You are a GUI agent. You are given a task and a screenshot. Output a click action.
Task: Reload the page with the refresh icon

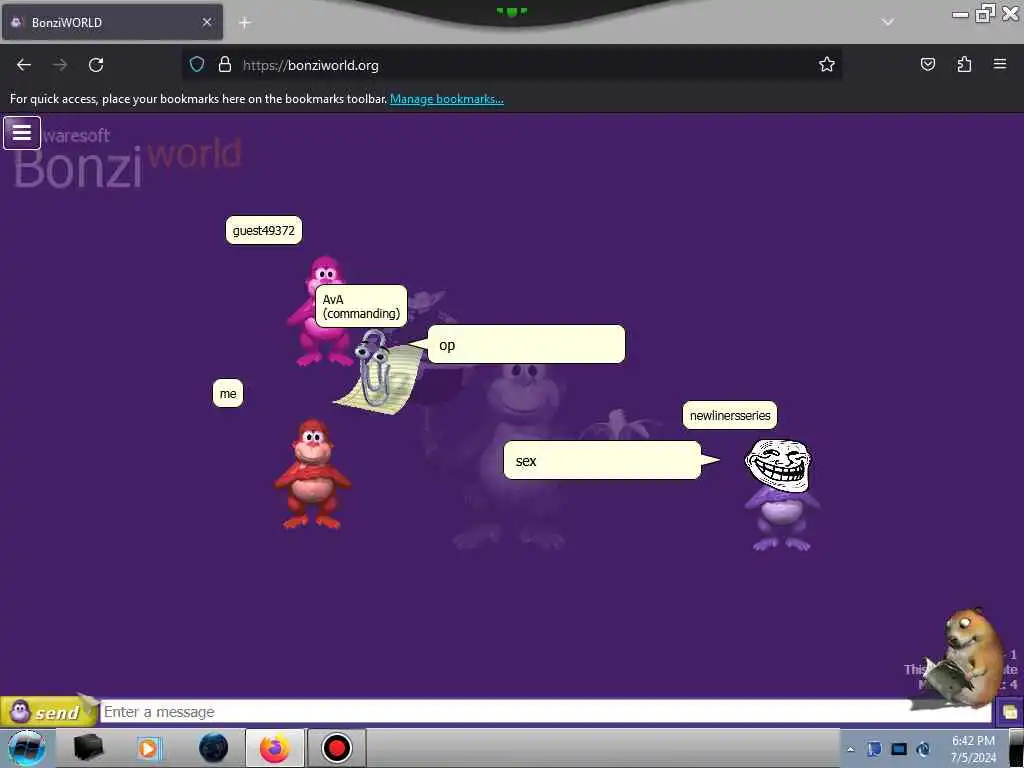click(x=96, y=65)
